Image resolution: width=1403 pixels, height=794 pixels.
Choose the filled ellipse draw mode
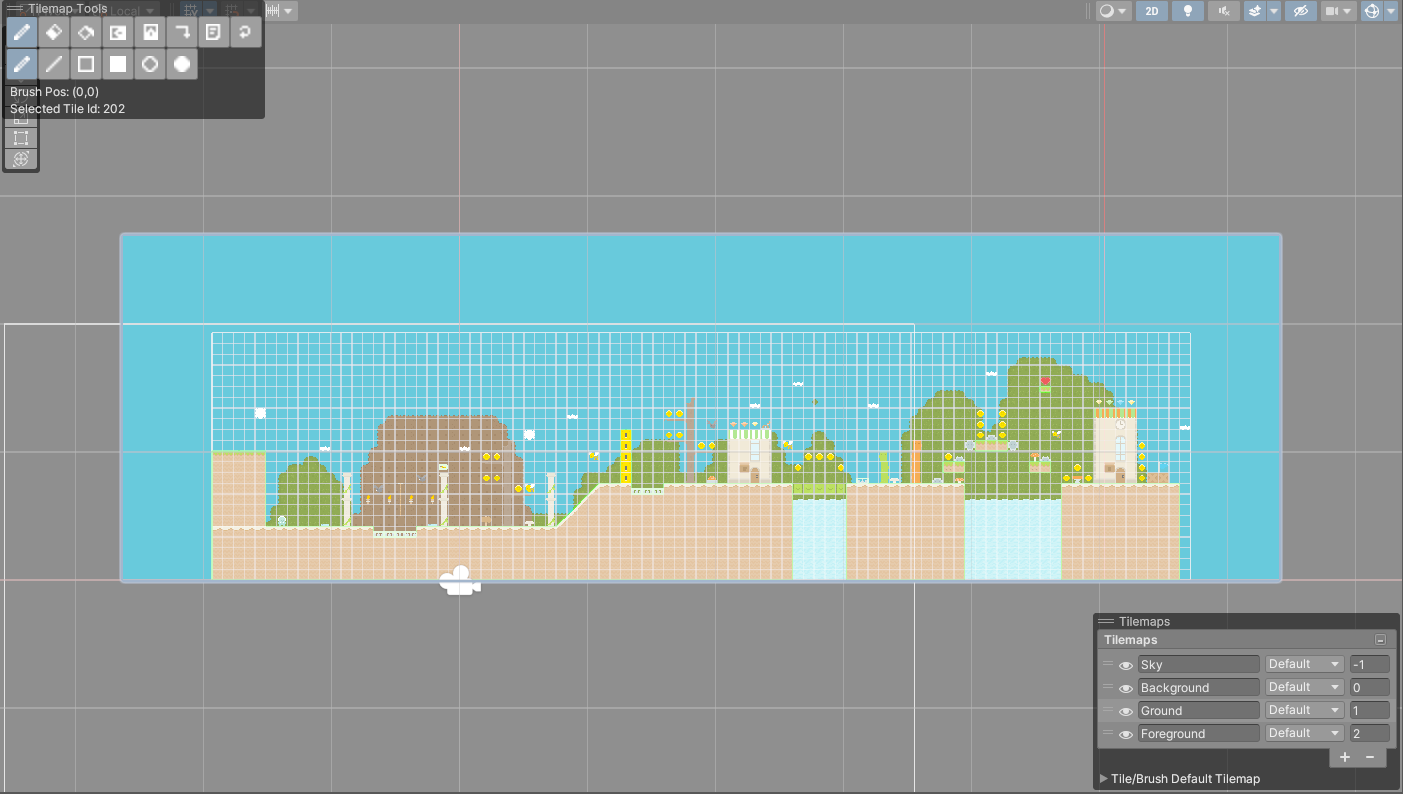pyautogui.click(x=182, y=64)
